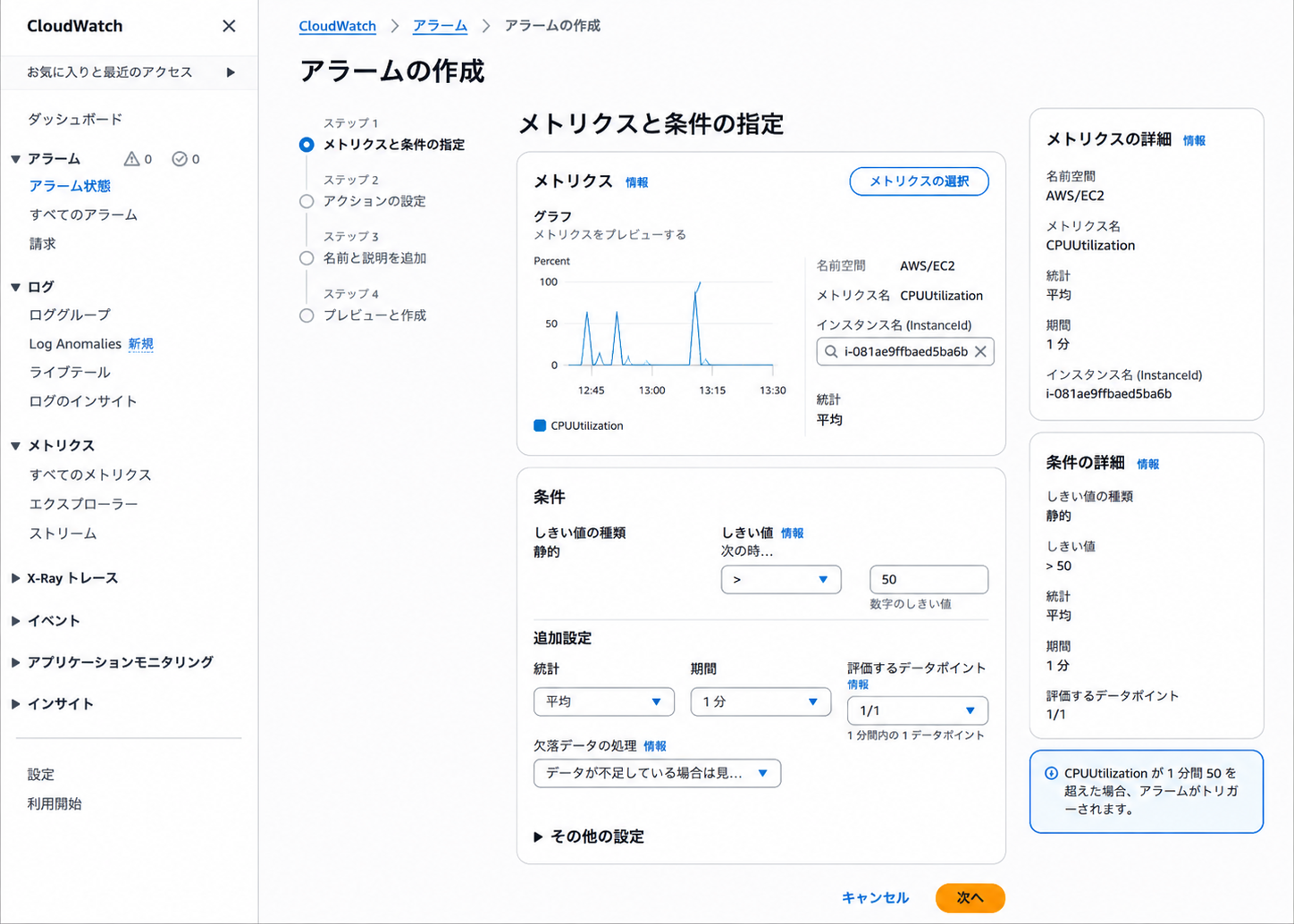The image size is (1294, 924).
Task: Click the キャンセル button
Action: (x=876, y=897)
